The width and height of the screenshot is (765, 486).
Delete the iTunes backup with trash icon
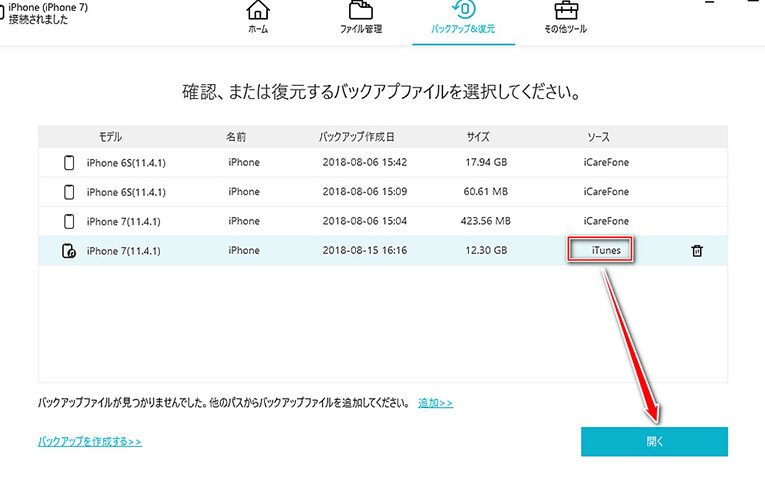(697, 251)
